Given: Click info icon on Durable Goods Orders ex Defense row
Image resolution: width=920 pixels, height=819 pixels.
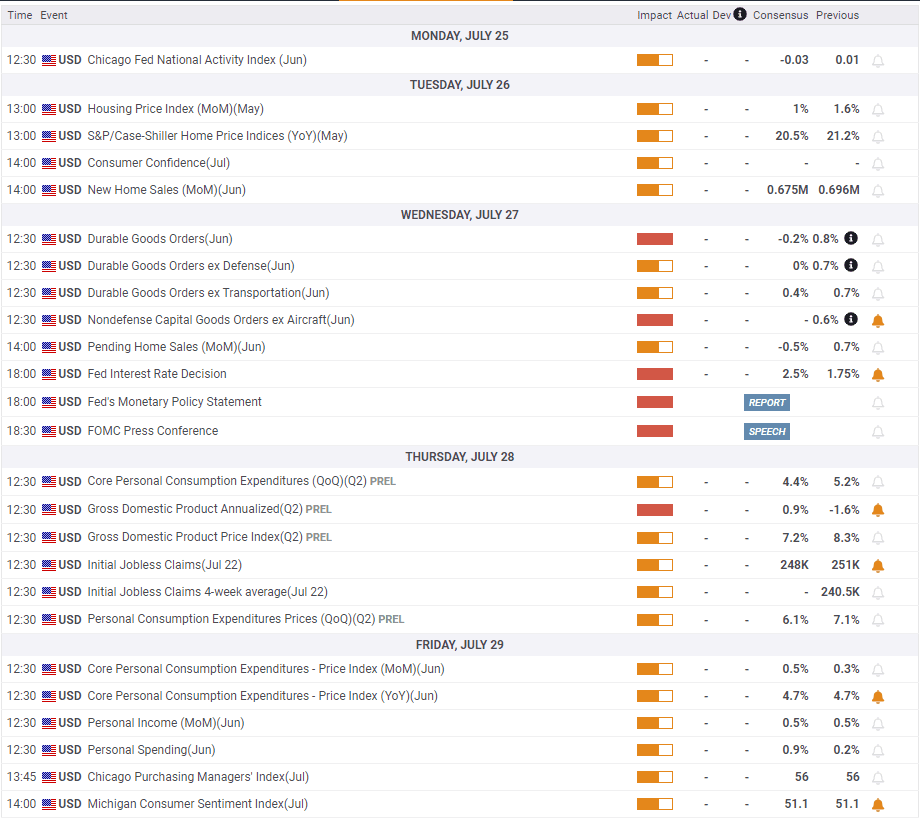Looking at the screenshot, I should (851, 265).
